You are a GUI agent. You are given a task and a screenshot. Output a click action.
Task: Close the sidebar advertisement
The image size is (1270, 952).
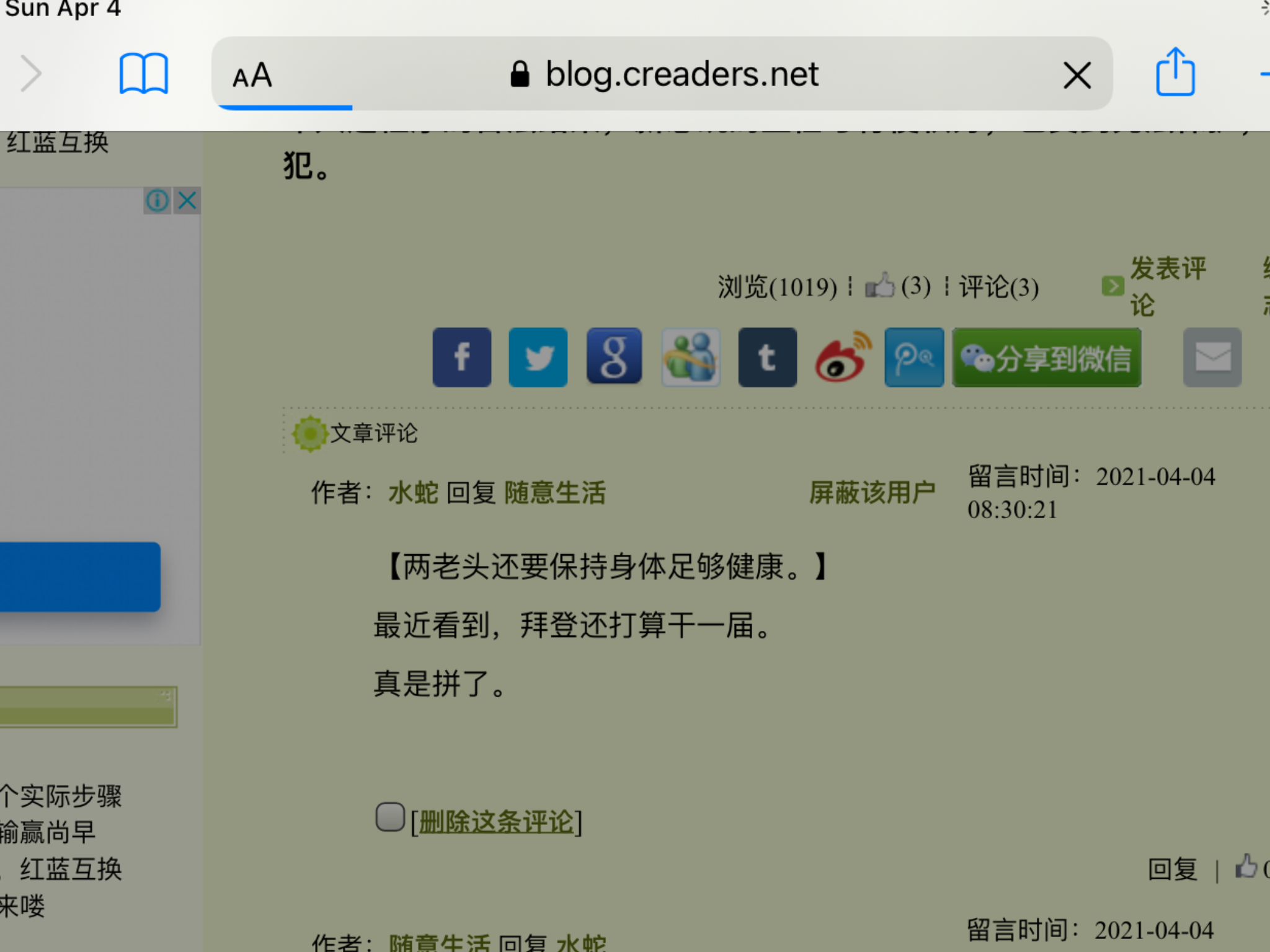point(187,201)
